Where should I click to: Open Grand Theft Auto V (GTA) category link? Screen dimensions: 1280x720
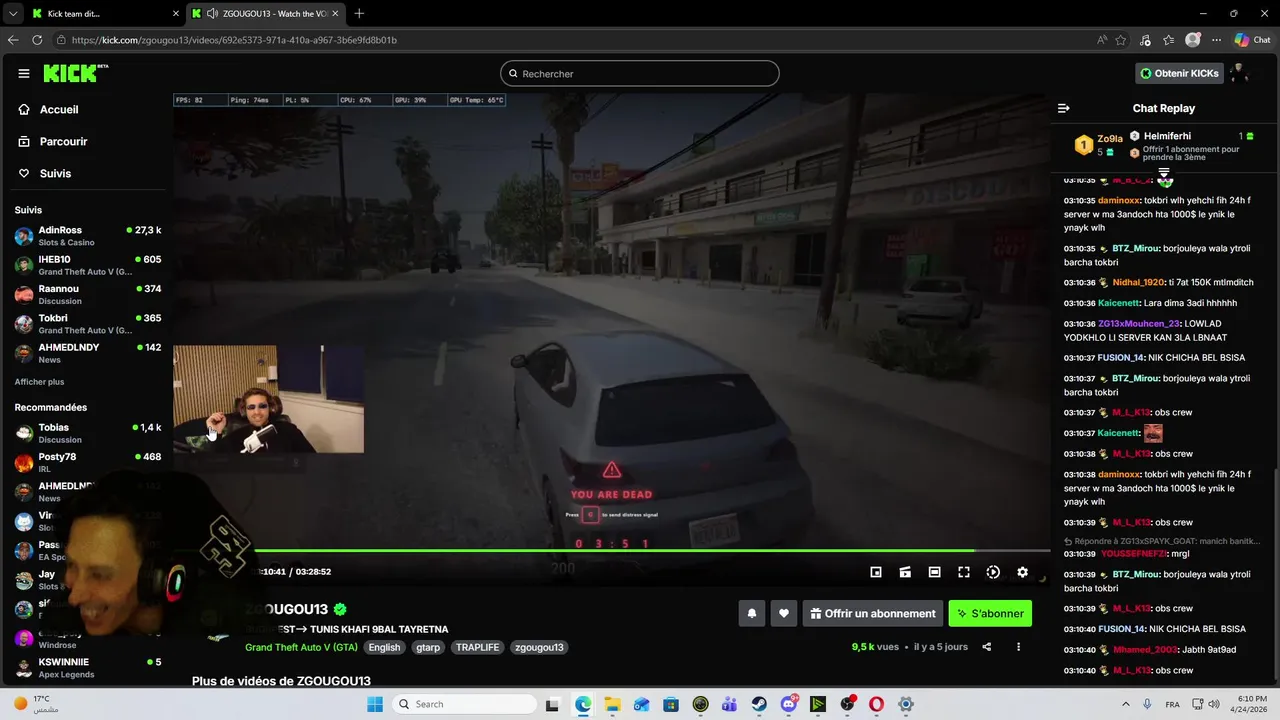point(301,647)
